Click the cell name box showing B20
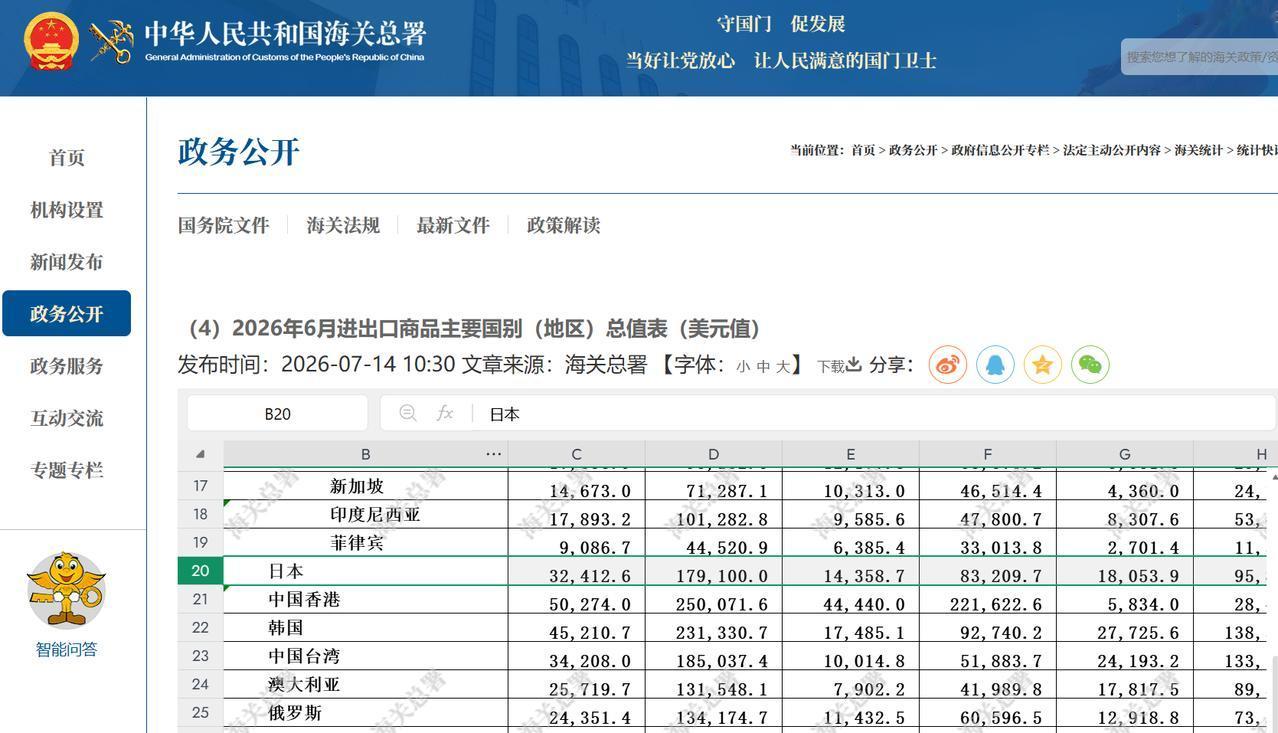 pyautogui.click(x=277, y=413)
